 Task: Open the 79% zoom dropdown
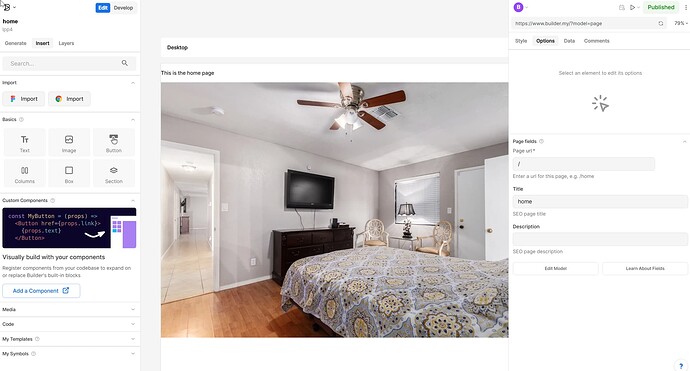tap(681, 23)
